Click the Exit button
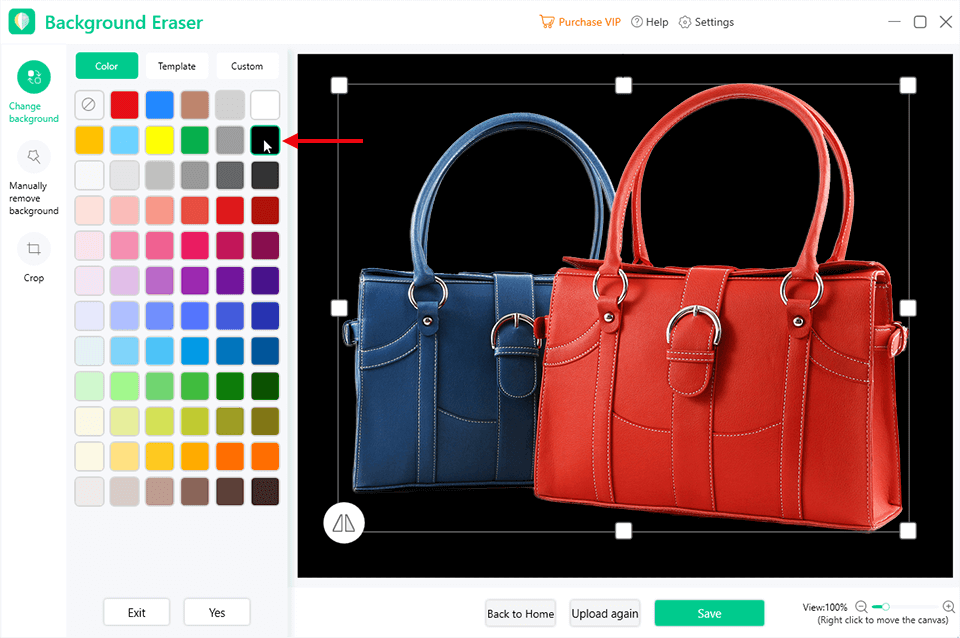 [137, 612]
